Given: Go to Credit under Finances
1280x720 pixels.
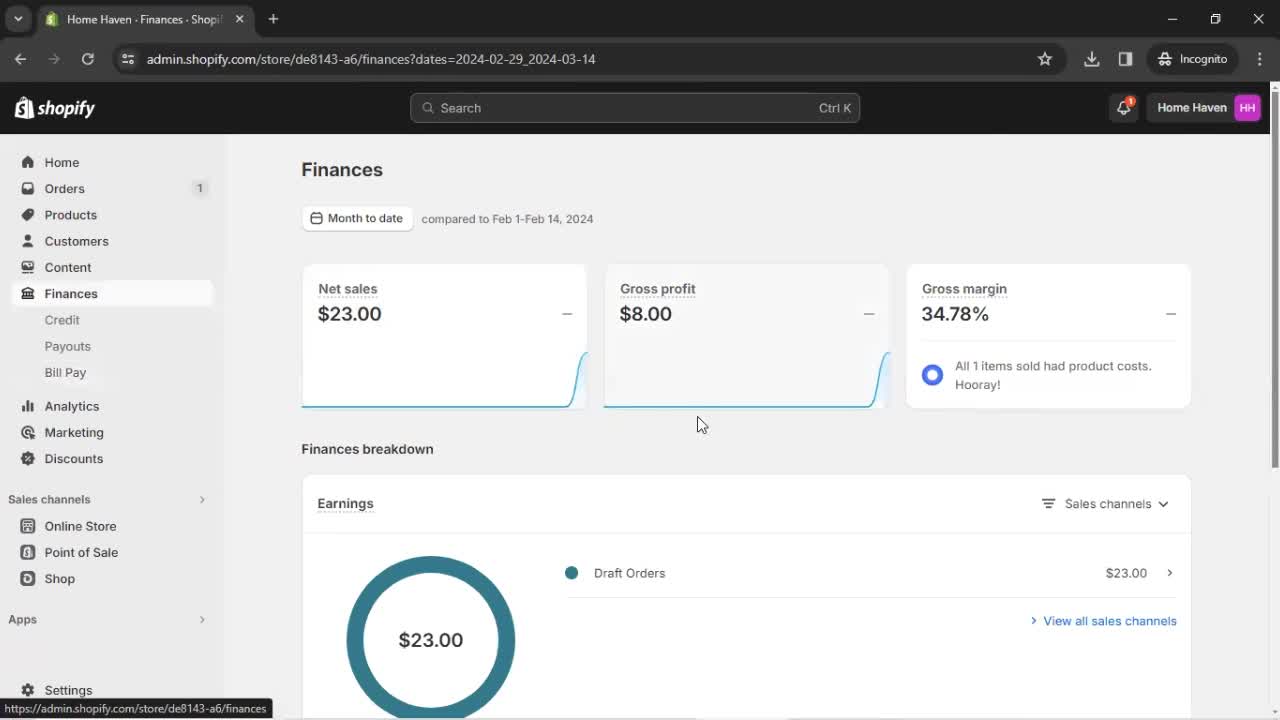Looking at the screenshot, I should pyautogui.click(x=62, y=320).
